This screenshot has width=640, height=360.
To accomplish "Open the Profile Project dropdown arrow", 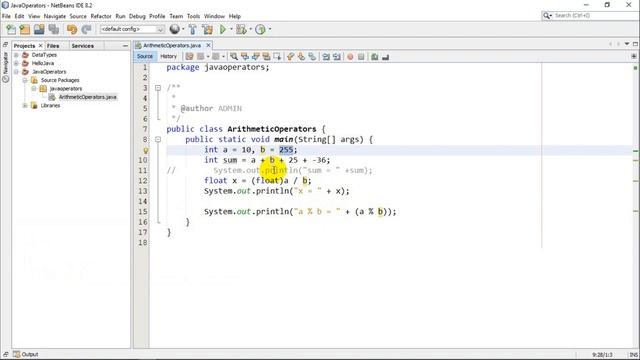I will click(x=269, y=29).
